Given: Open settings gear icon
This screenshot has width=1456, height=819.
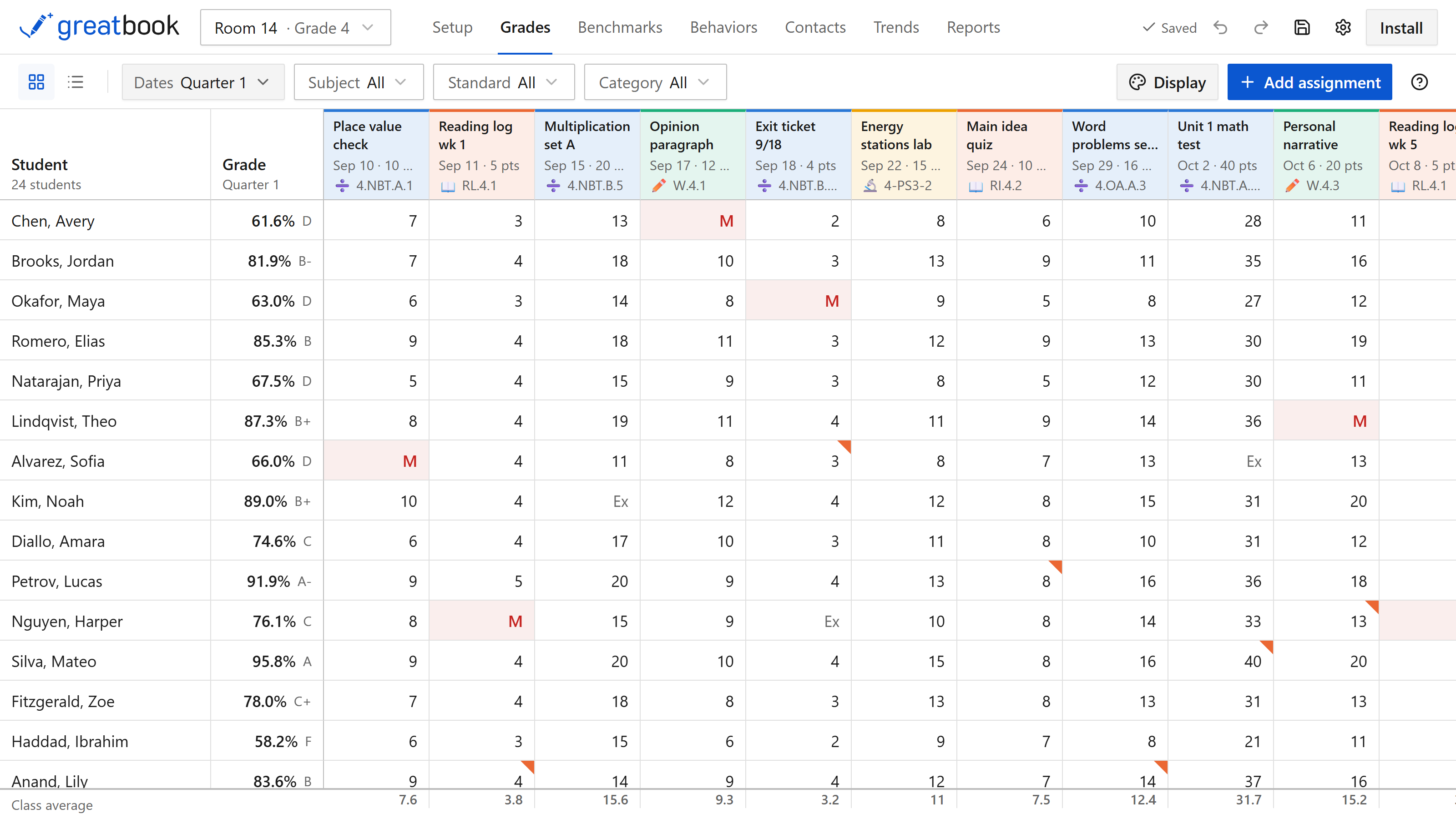Looking at the screenshot, I should pyautogui.click(x=1342, y=28).
